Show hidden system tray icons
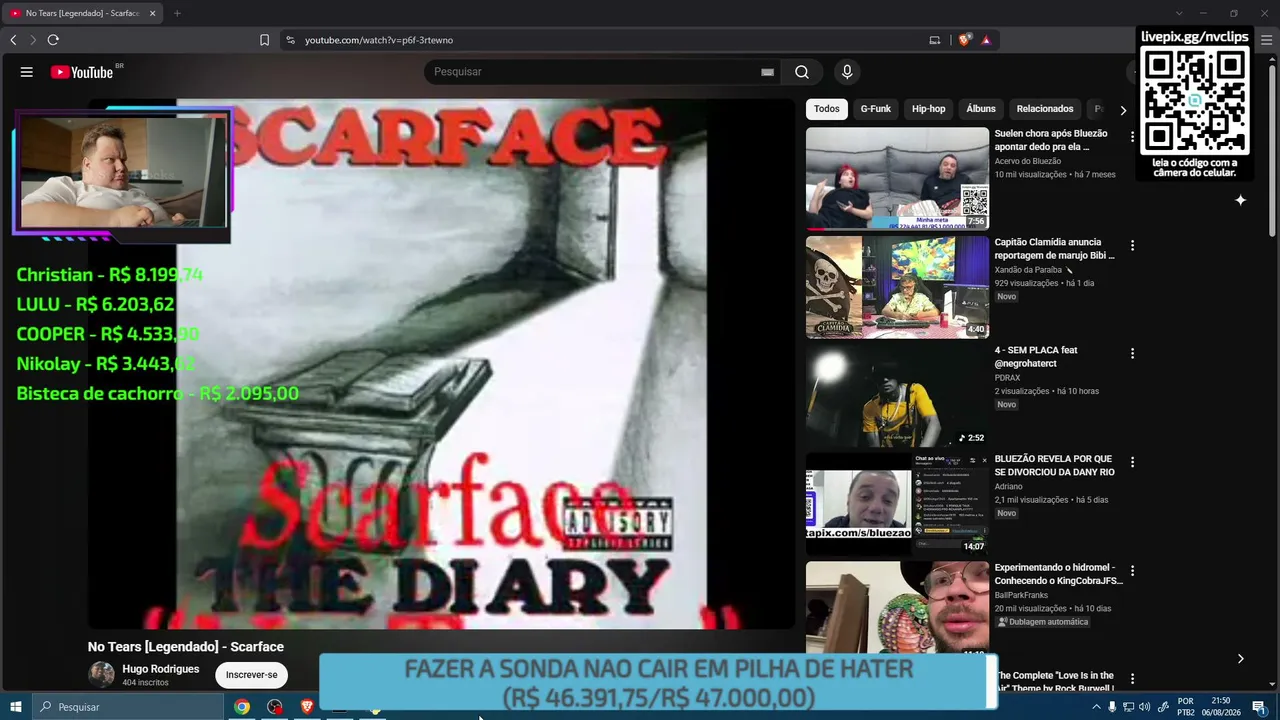Viewport: 1280px width, 720px height. coord(1096,707)
